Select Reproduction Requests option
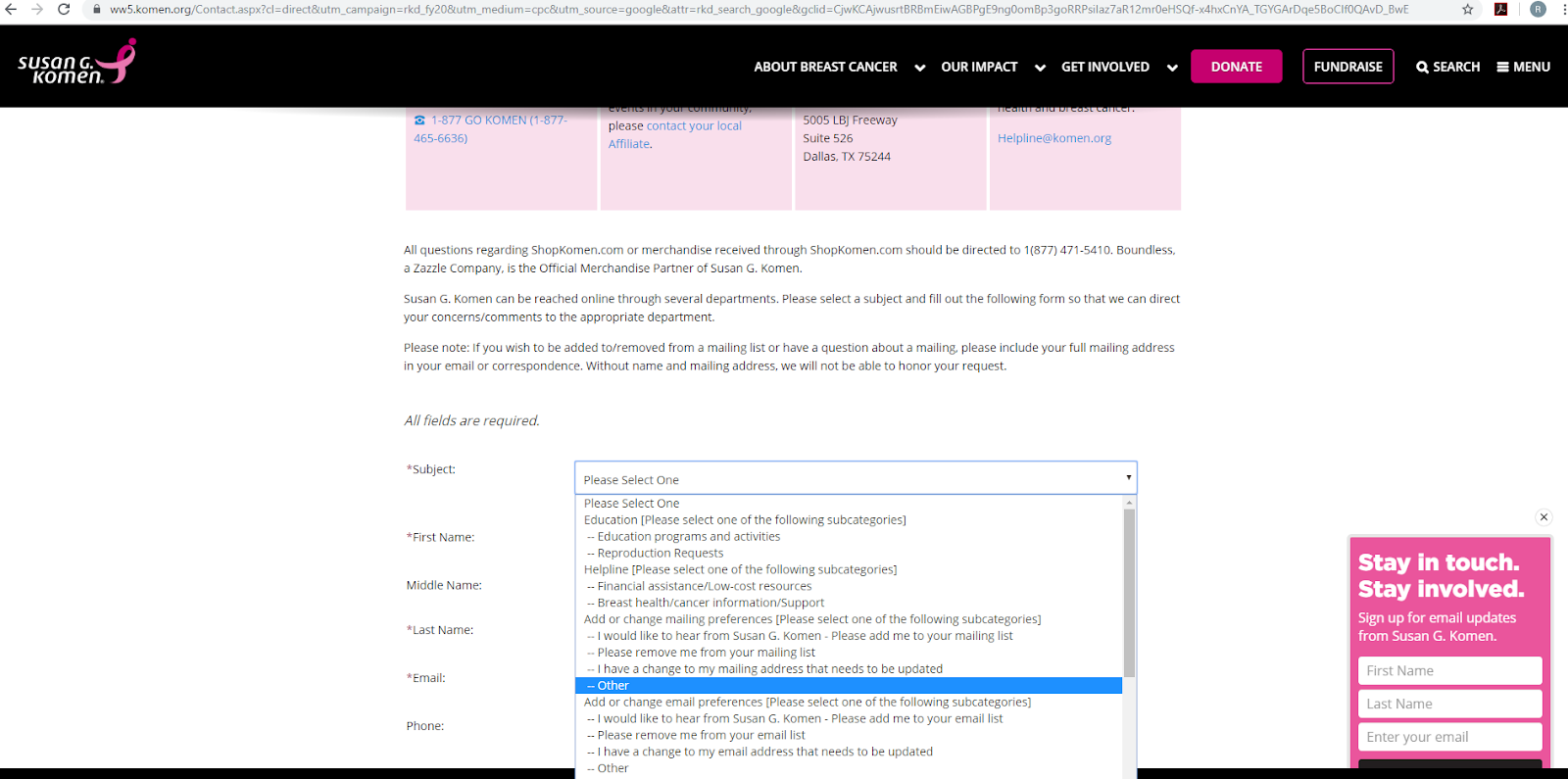Screen dimensions: 1568x779 [849, 554]
